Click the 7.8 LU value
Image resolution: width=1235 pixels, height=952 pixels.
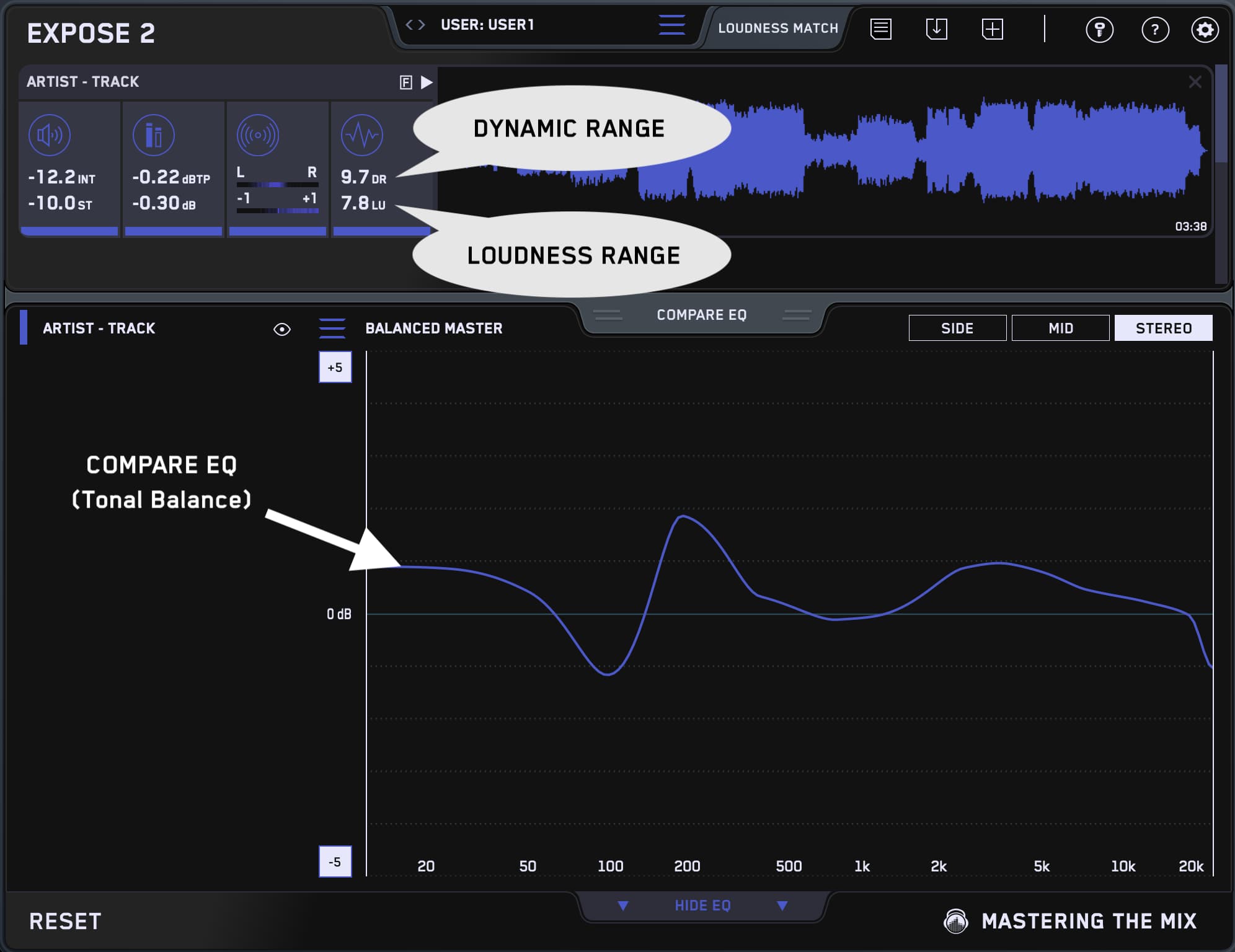(363, 203)
